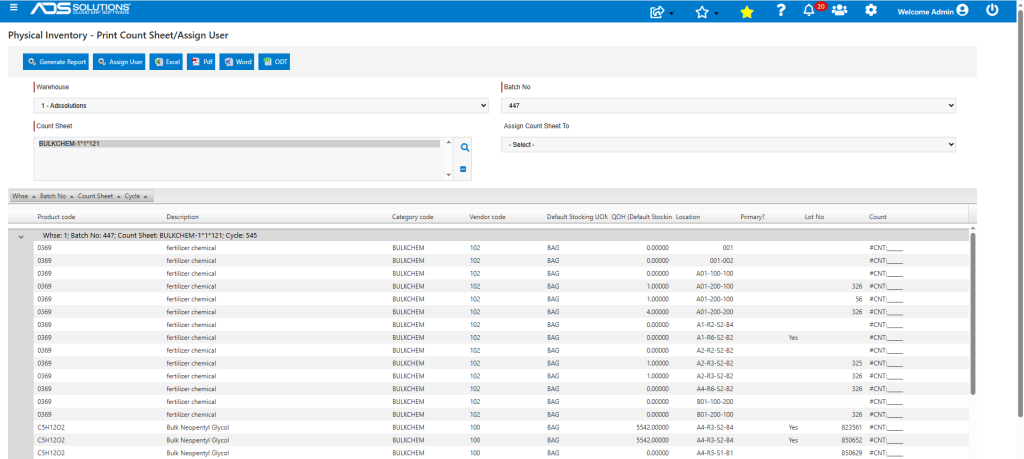The image size is (1024, 459).
Task: Click location cell A1-R6-S2-B2
Action: tap(715, 338)
